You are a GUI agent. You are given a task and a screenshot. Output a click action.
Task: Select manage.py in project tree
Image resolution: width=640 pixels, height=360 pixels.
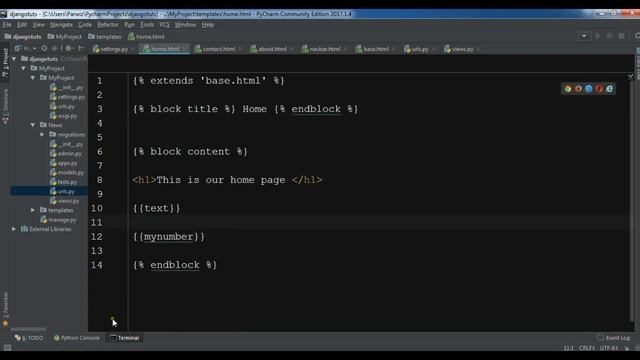tap(58, 220)
